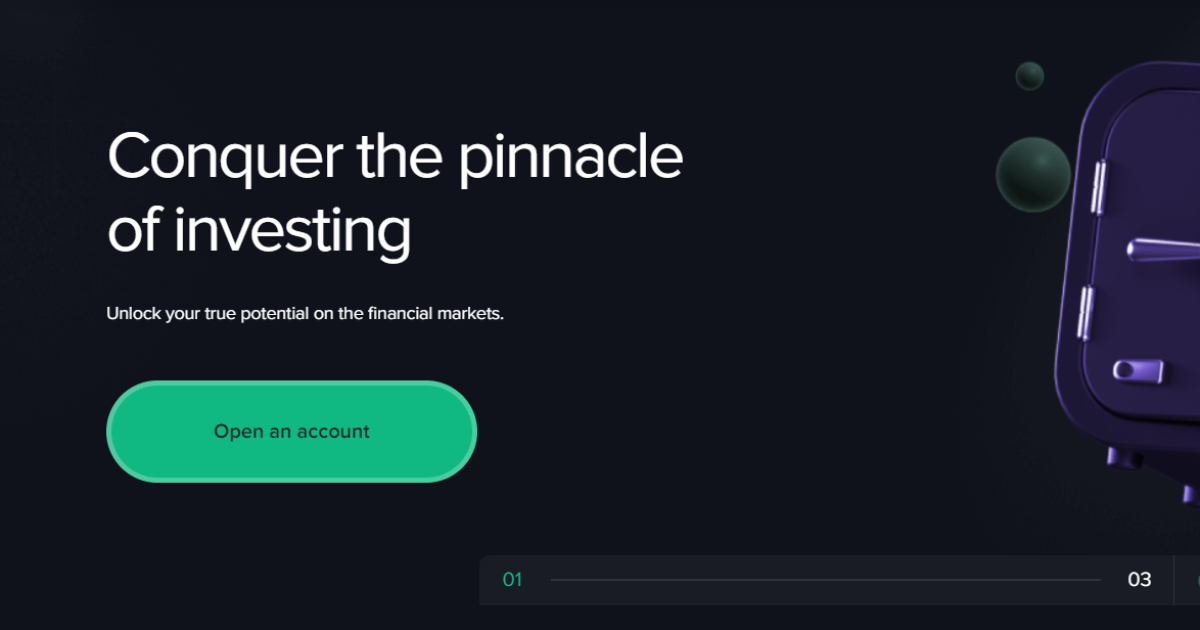Select the 03 total slides number
The width and height of the screenshot is (1200, 630).
[1139, 580]
